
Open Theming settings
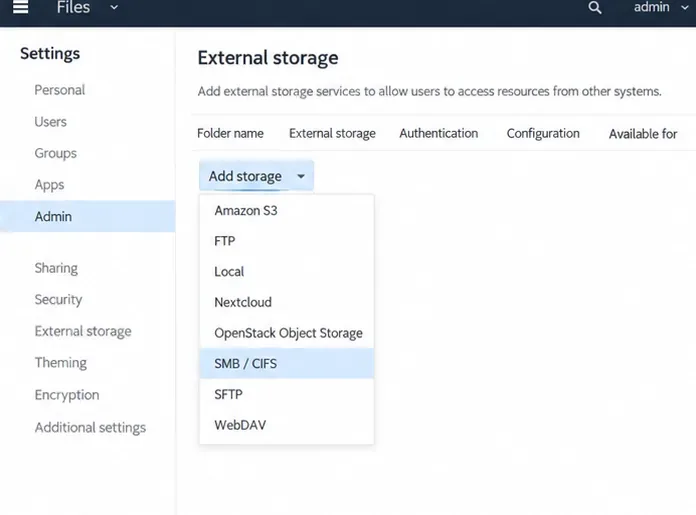pos(60,363)
